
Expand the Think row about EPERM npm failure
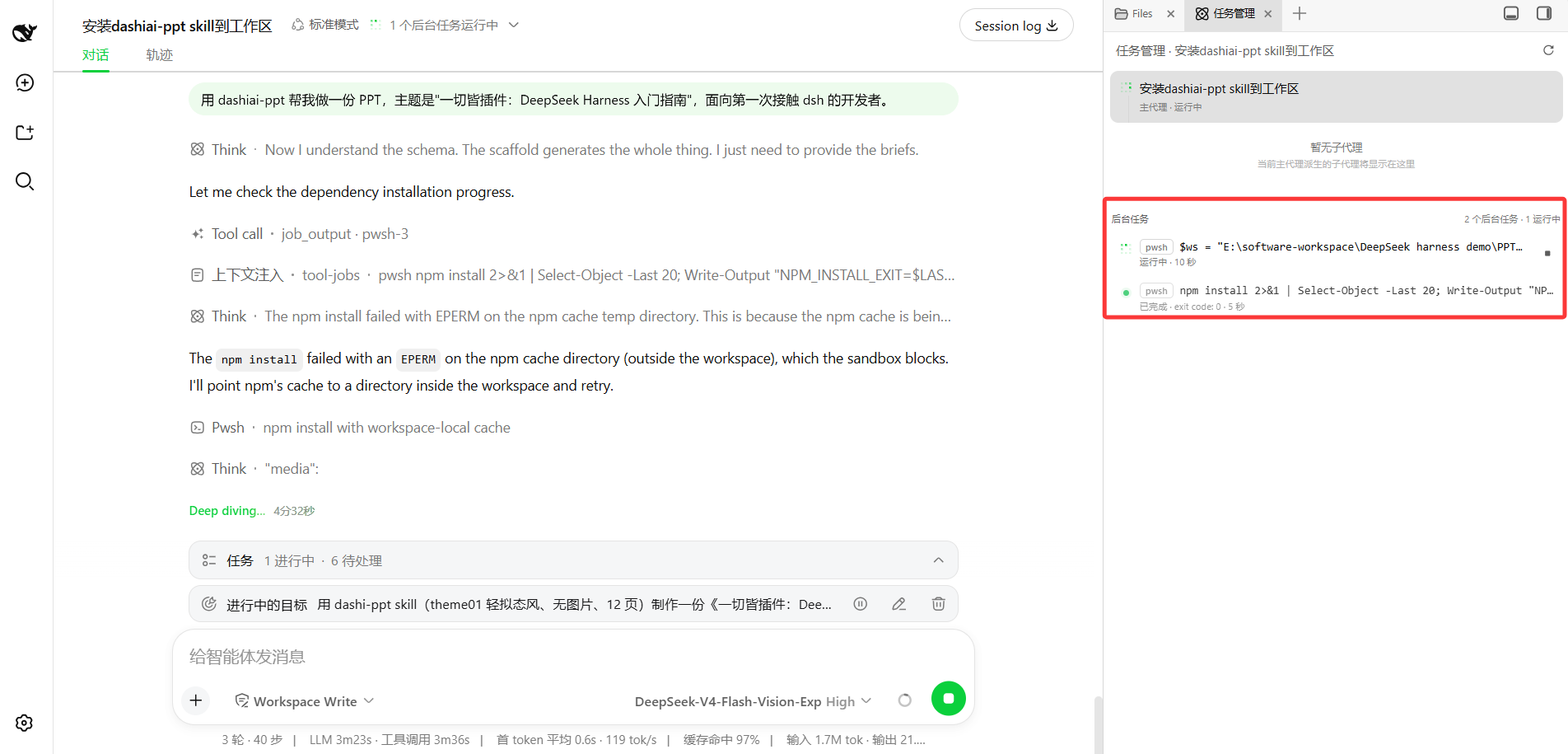pos(571,316)
